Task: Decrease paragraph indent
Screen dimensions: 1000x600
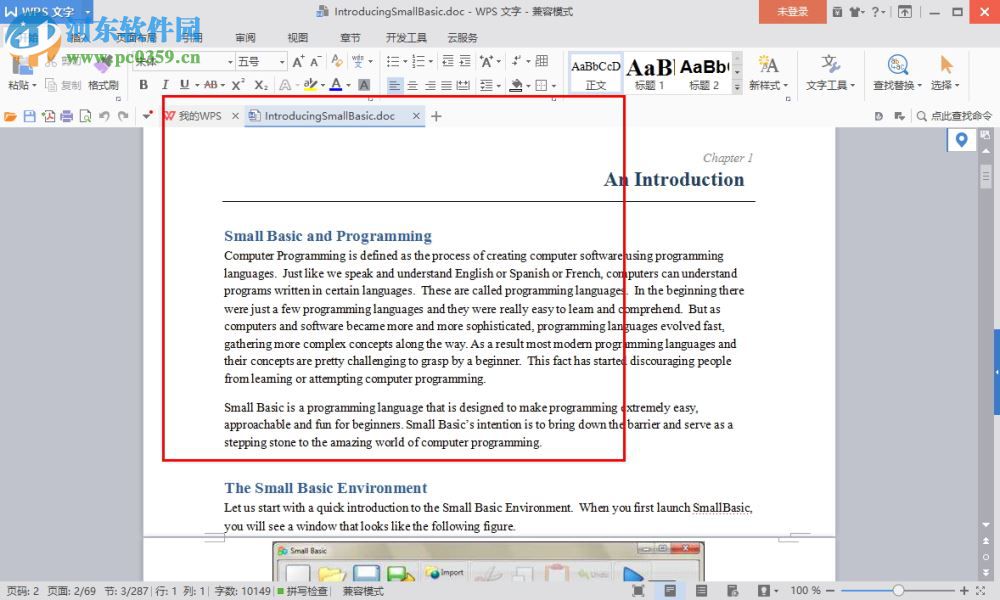Action: [448, 61]
